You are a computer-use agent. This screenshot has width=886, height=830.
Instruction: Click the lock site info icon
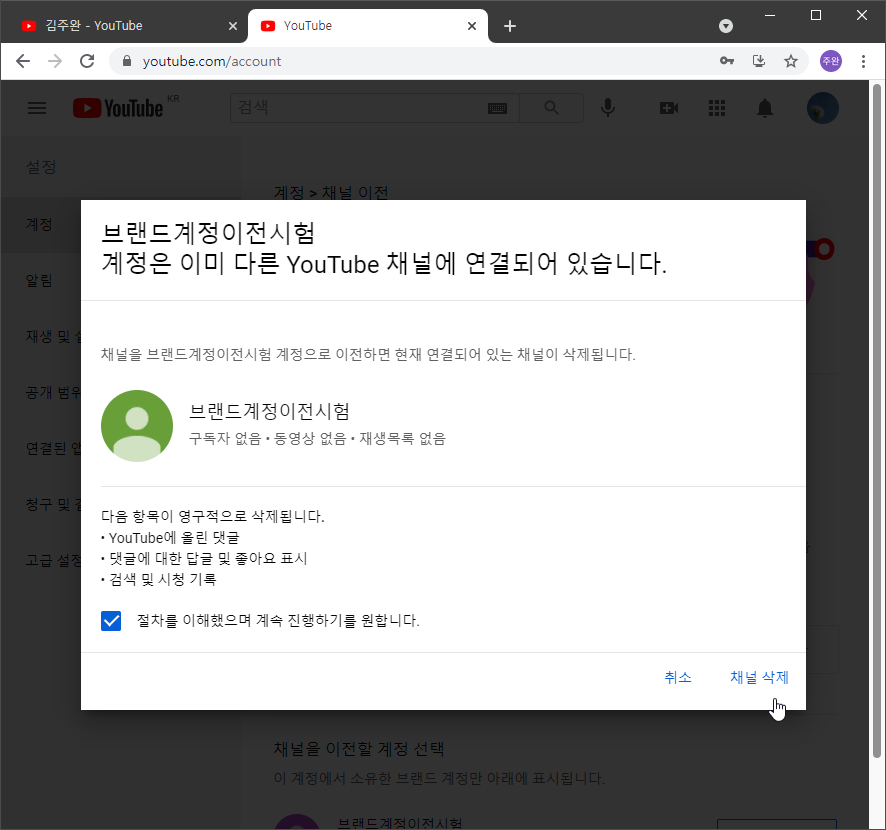pos(127,61)
